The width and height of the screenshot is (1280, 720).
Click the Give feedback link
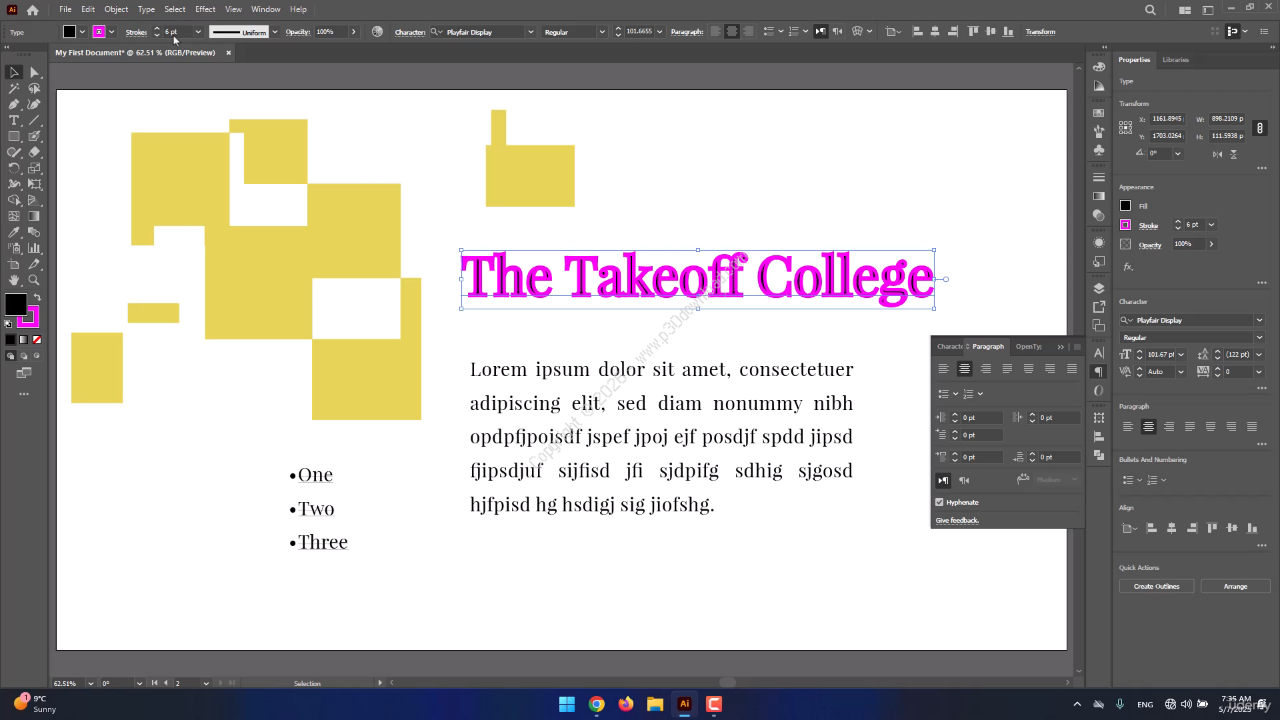click(957, 520)
